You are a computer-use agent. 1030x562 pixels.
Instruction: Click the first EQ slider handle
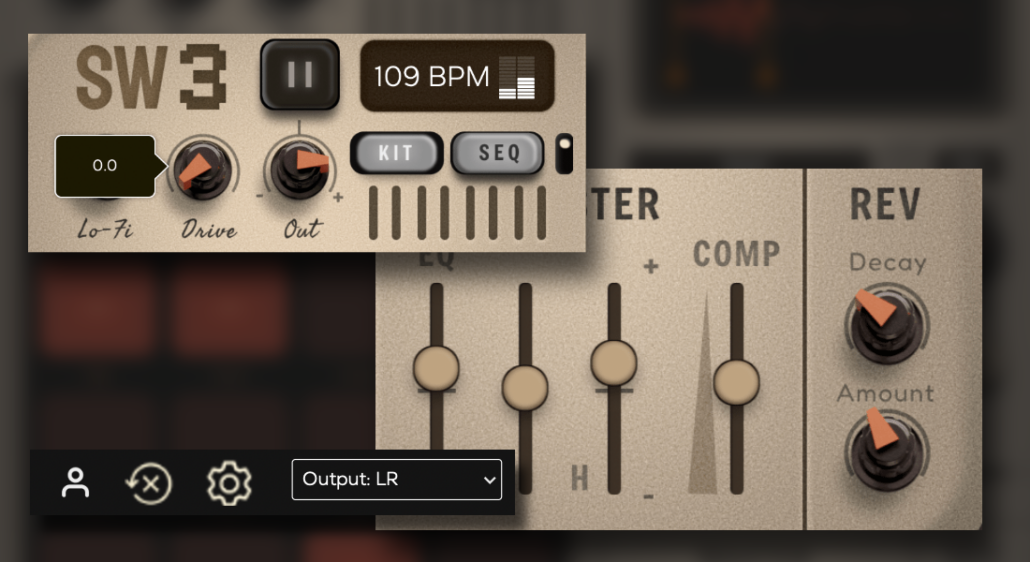436,367
